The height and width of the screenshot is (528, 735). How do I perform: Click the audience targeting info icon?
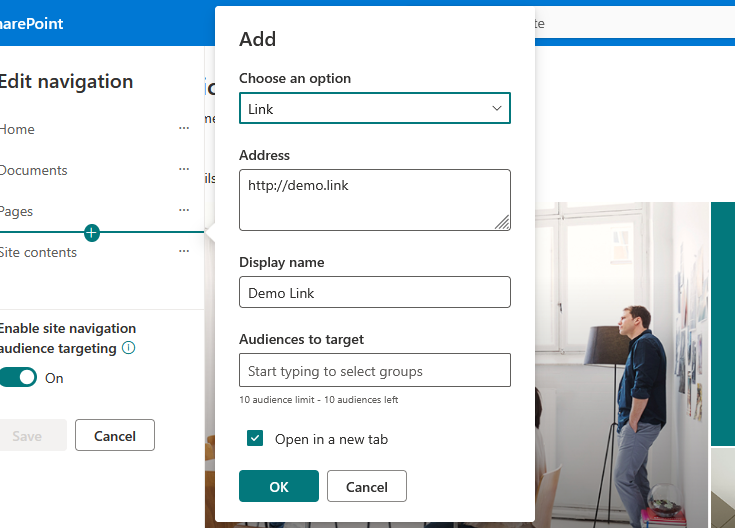click(128, 348)
